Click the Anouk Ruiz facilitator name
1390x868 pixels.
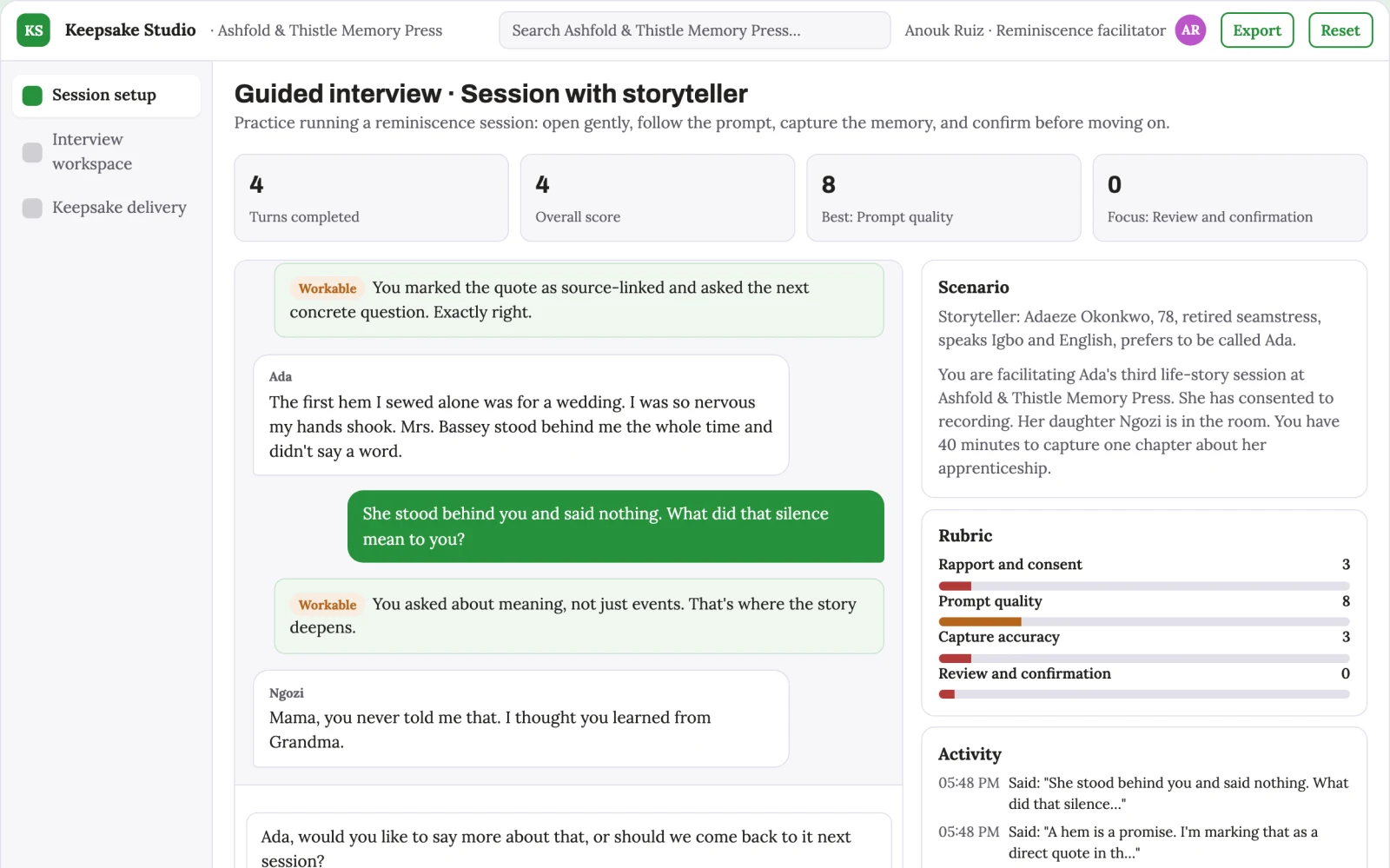tap(1035, 30)
